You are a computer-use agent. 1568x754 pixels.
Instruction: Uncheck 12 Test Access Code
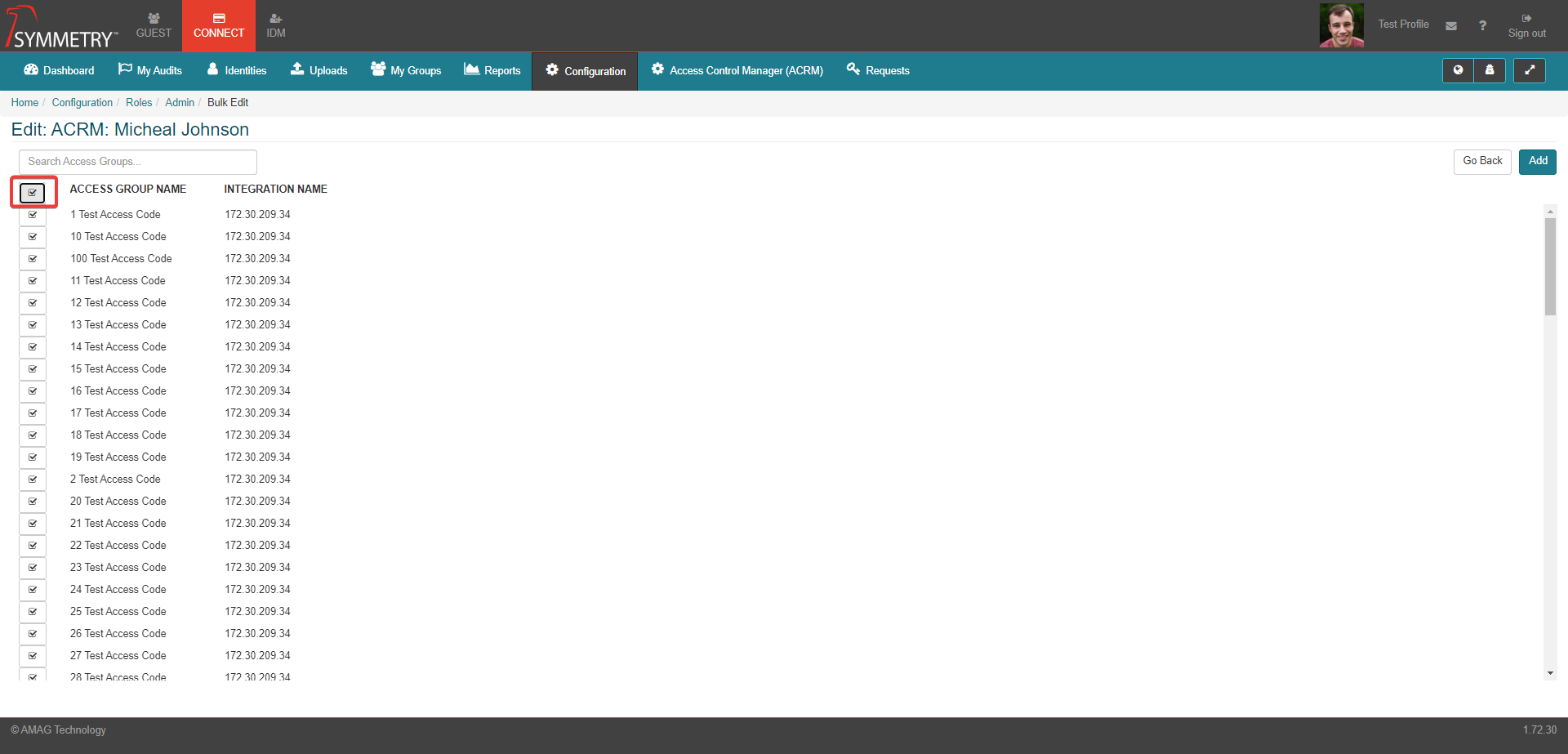pos(33,303)
